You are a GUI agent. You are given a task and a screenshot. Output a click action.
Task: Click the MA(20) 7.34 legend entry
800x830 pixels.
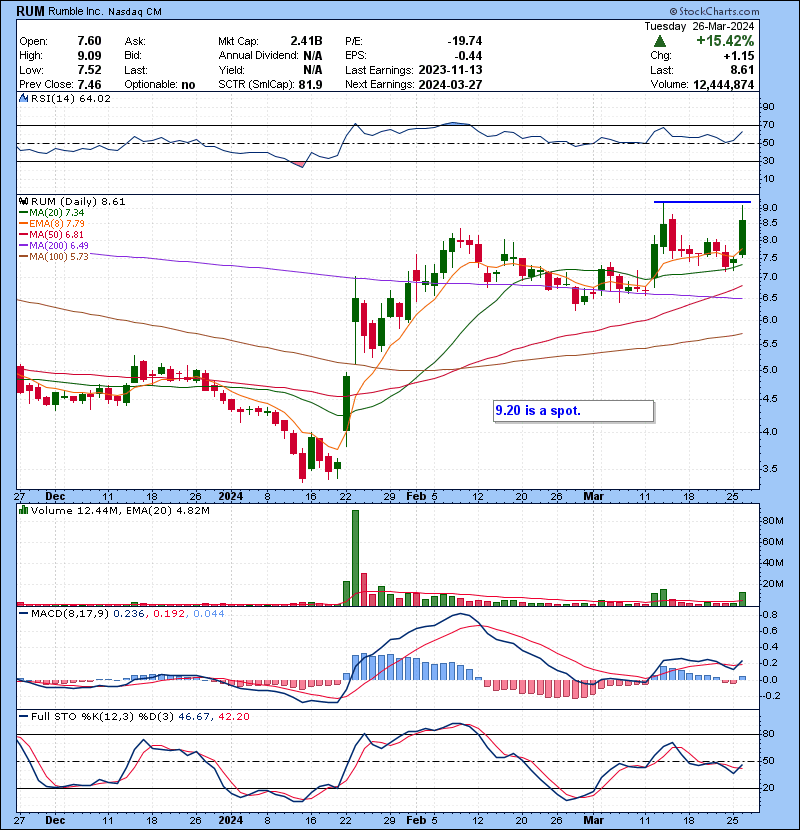coord(51,212)
